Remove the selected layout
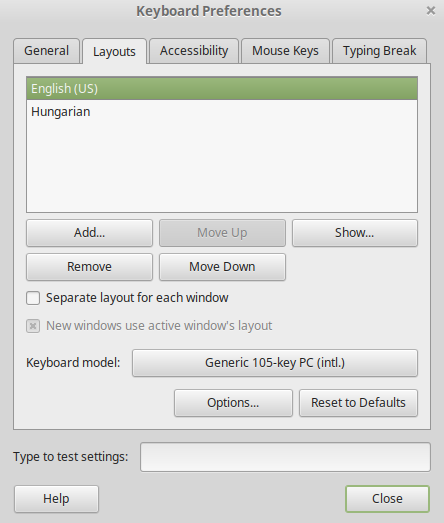 89,267
